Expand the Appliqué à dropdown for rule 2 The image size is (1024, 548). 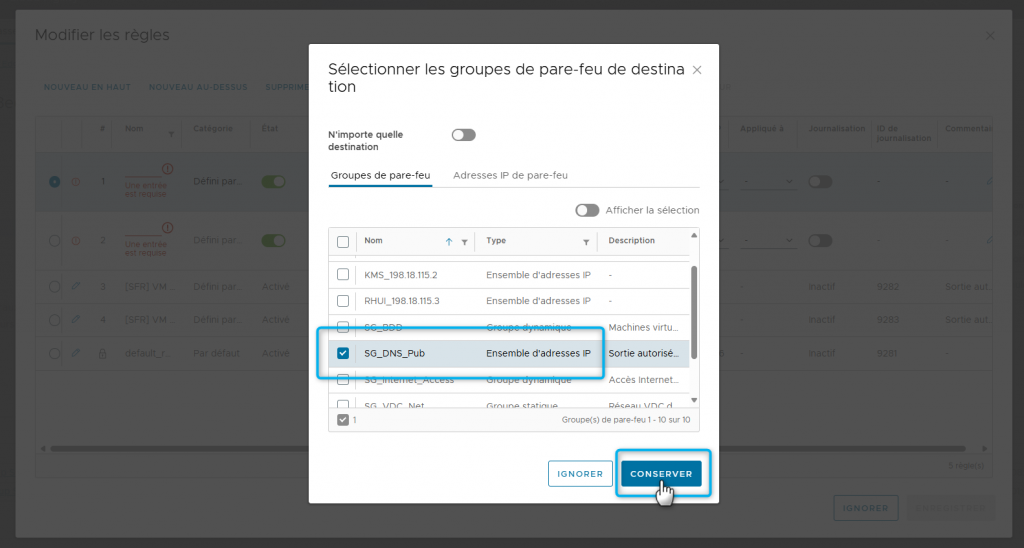coord(768,240)
